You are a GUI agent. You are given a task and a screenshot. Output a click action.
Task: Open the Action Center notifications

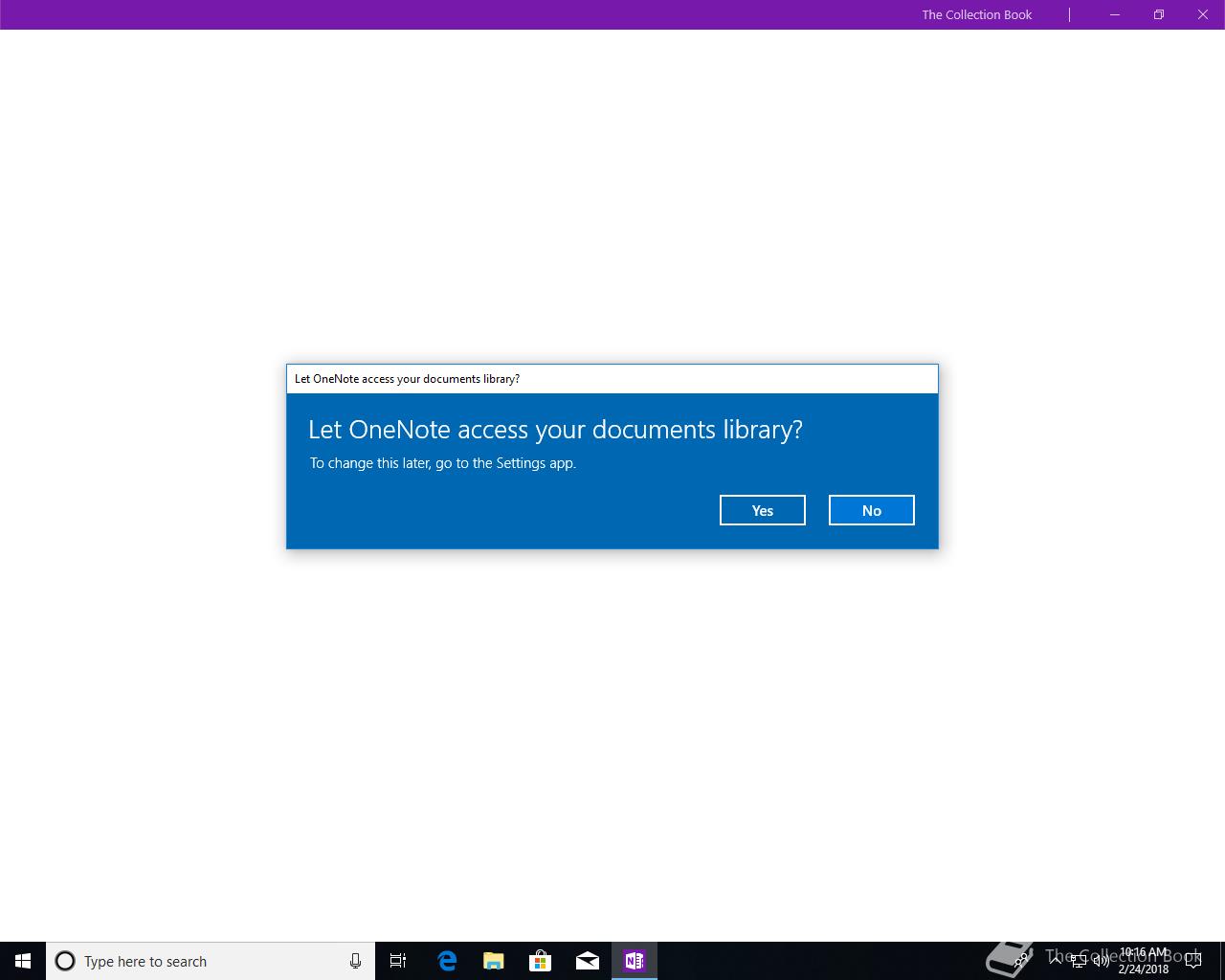[1192, 961]
